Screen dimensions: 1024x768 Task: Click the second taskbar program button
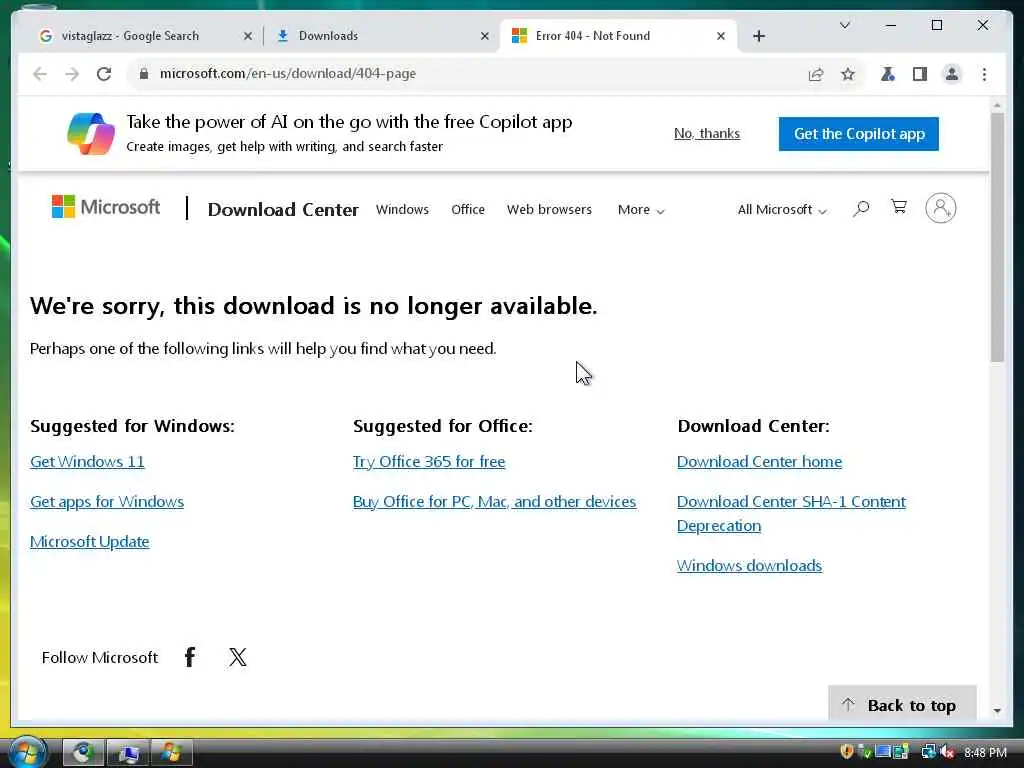pos(128,753)
